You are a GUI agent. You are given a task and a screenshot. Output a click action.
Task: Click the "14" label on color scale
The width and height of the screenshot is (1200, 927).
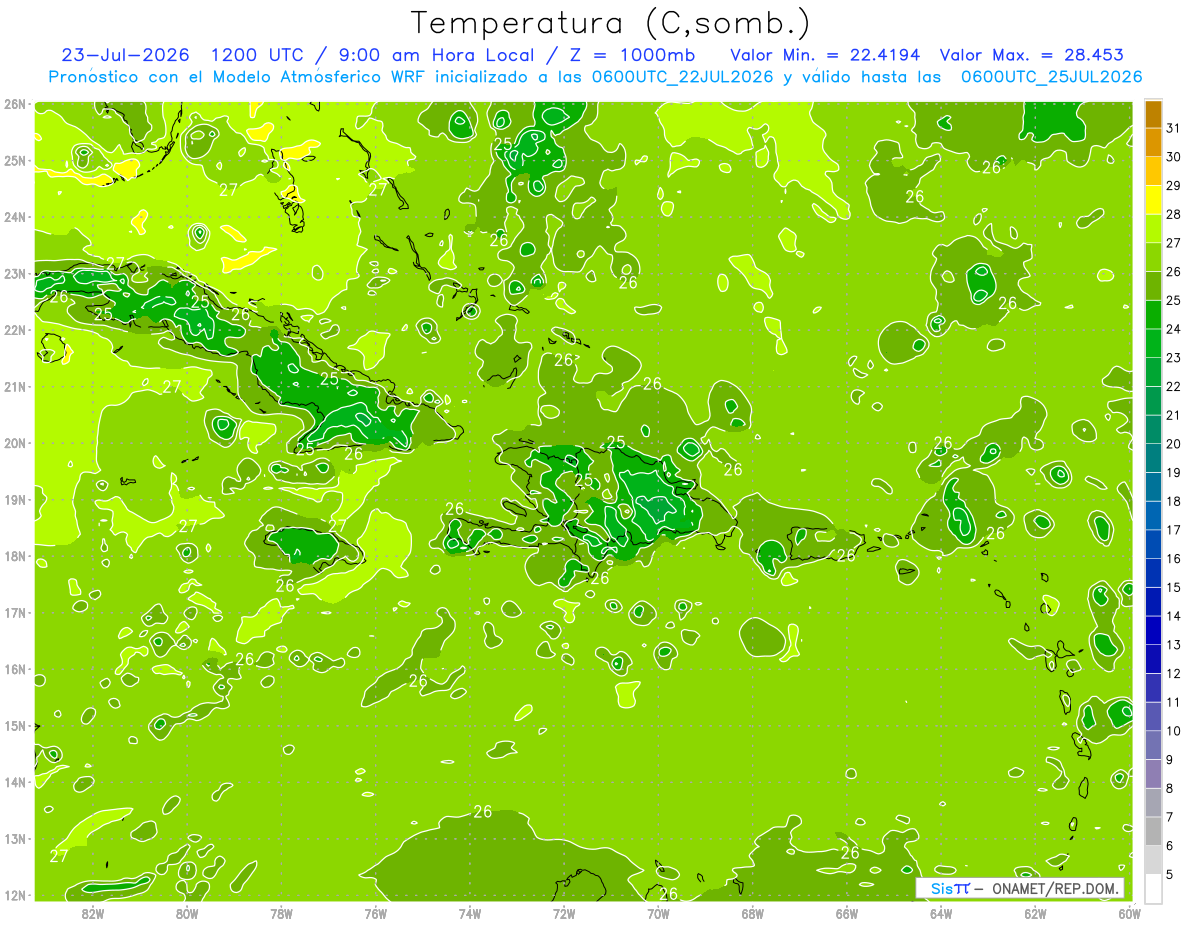pyautogui.click(x=1174, y=616)
